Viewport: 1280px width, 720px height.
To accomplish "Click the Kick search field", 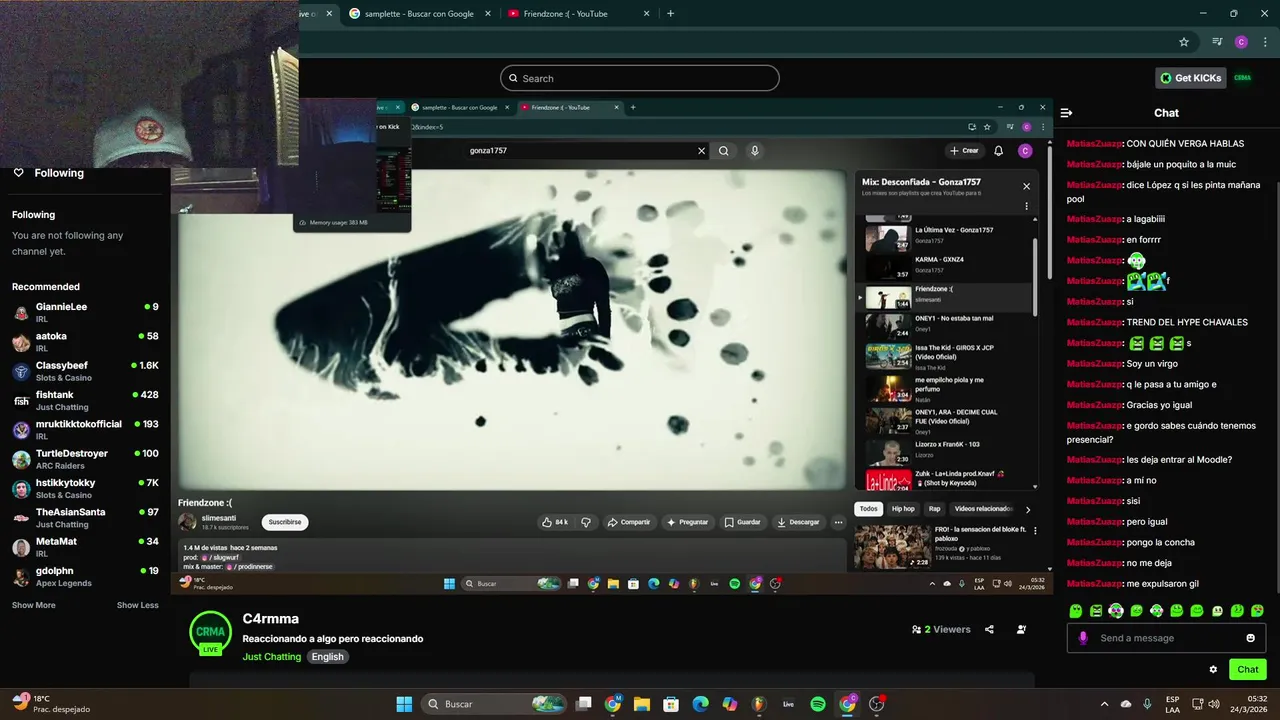I will coord(640,78).
